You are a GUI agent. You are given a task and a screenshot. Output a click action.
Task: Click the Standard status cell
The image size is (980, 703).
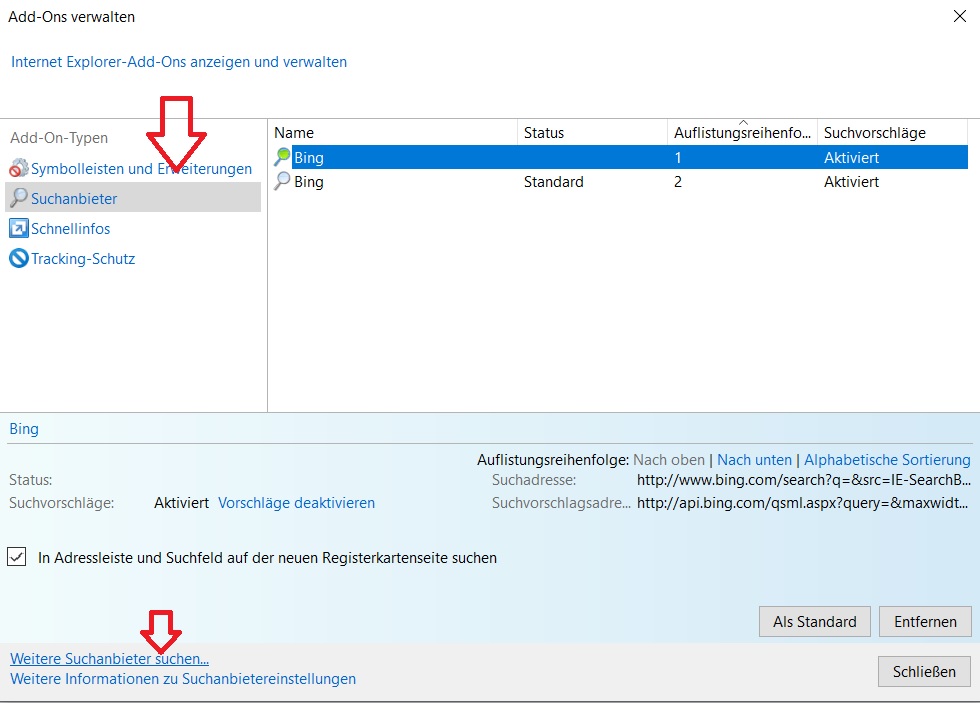click(554, 182)
